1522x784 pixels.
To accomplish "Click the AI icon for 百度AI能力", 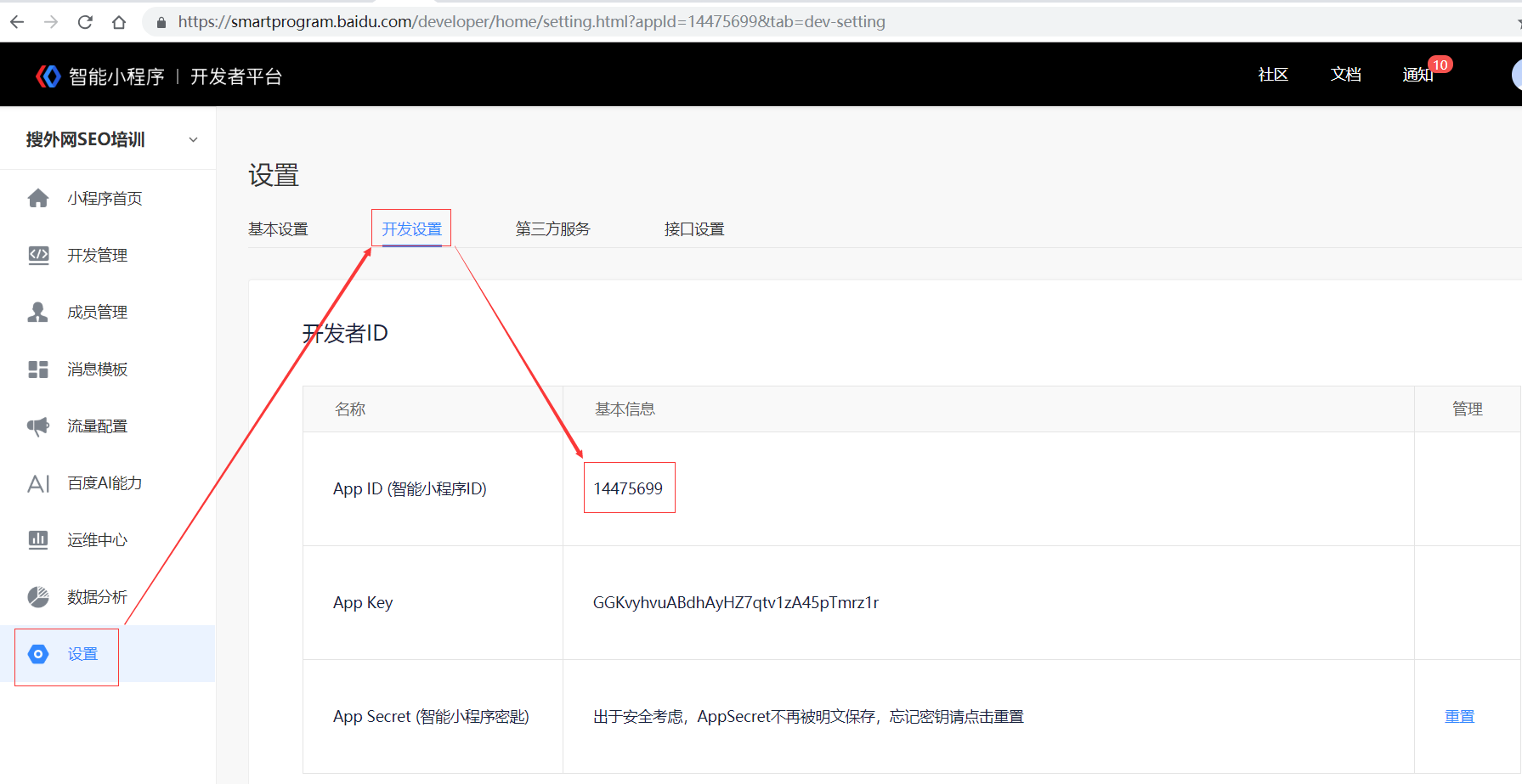I will tap(38, 483).
